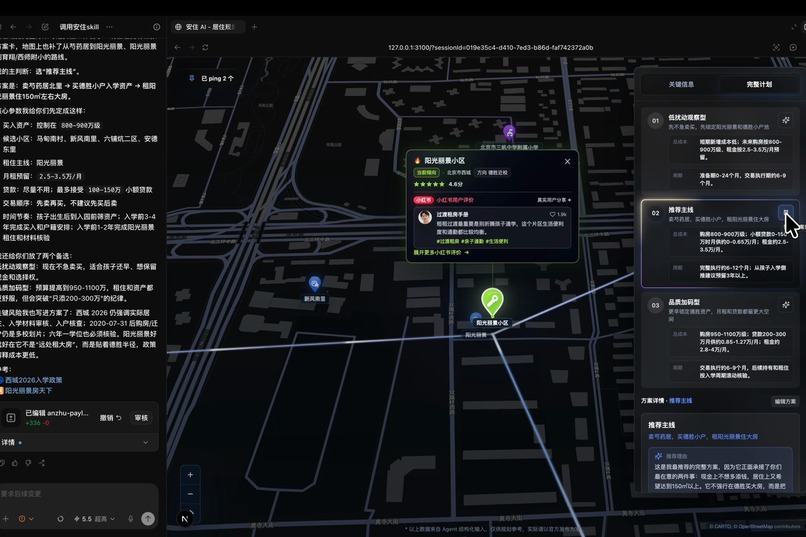The image size is (806, 537).
Task: Click the blue 新风南里 map marker
Action: click(315, 283)
